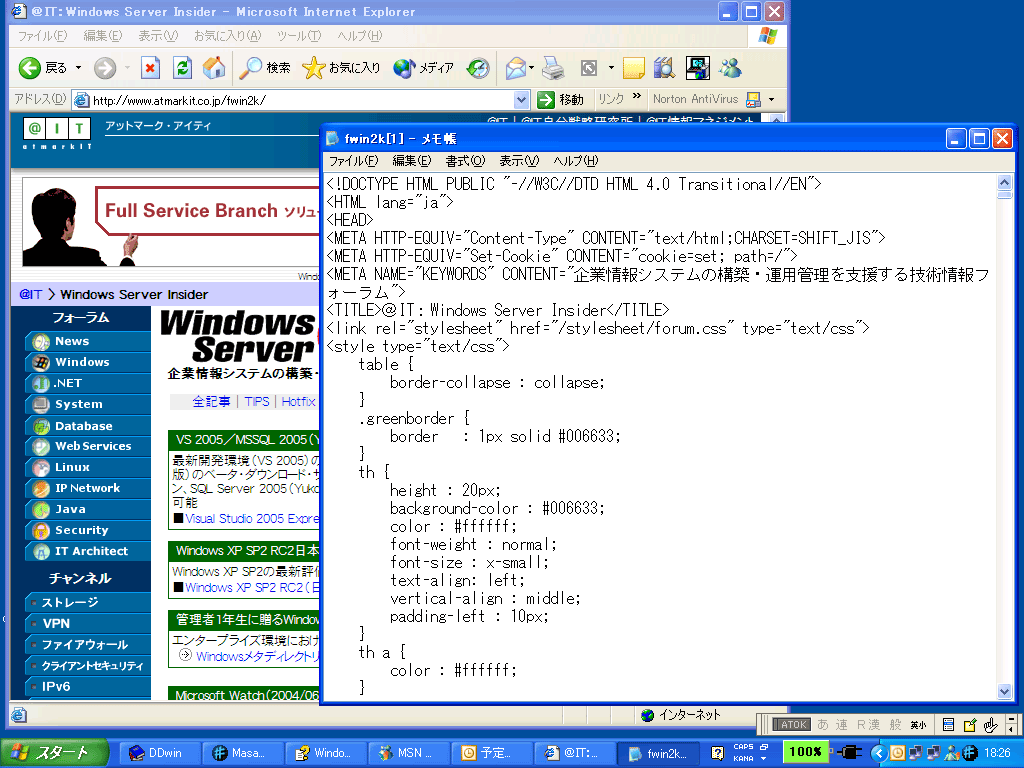Click the 全記事 link on the page
The image size is (1024, 768).
pos(211,401)
